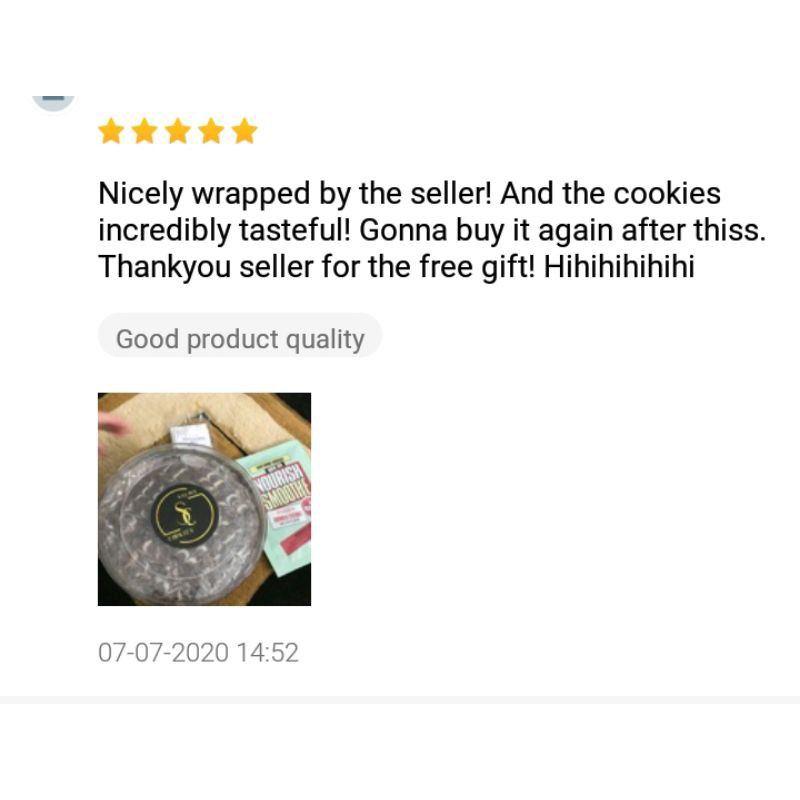The width and height of the screenshot is (800, 800).
Task: Click the 'incredibly tasteful!' review line
Action: pos(224,230)
